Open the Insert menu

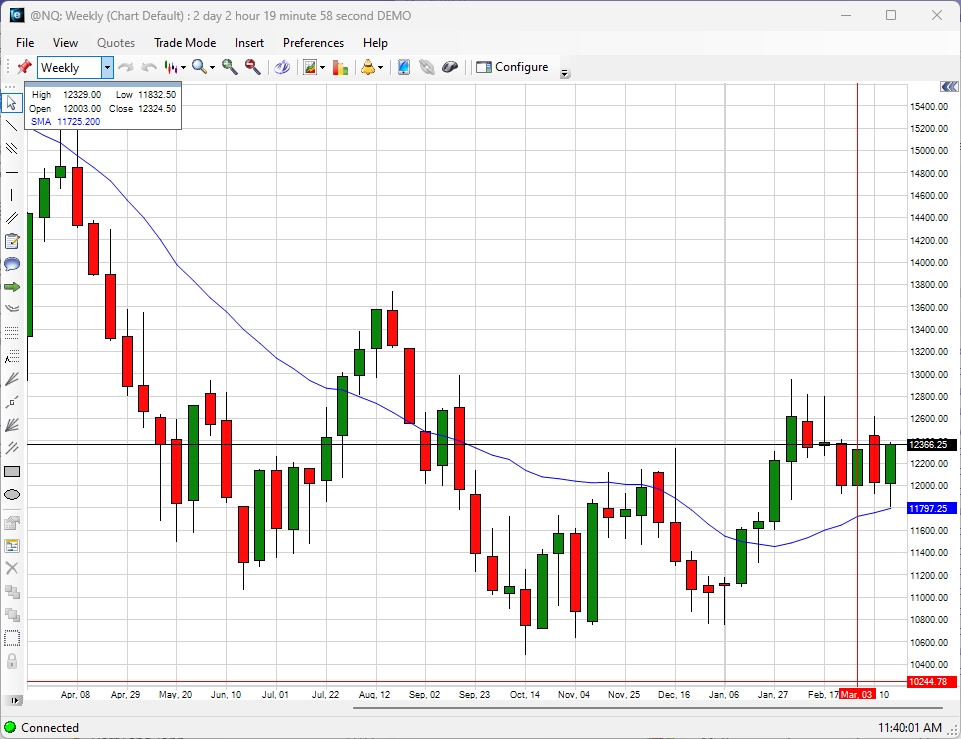pos(249,43)
